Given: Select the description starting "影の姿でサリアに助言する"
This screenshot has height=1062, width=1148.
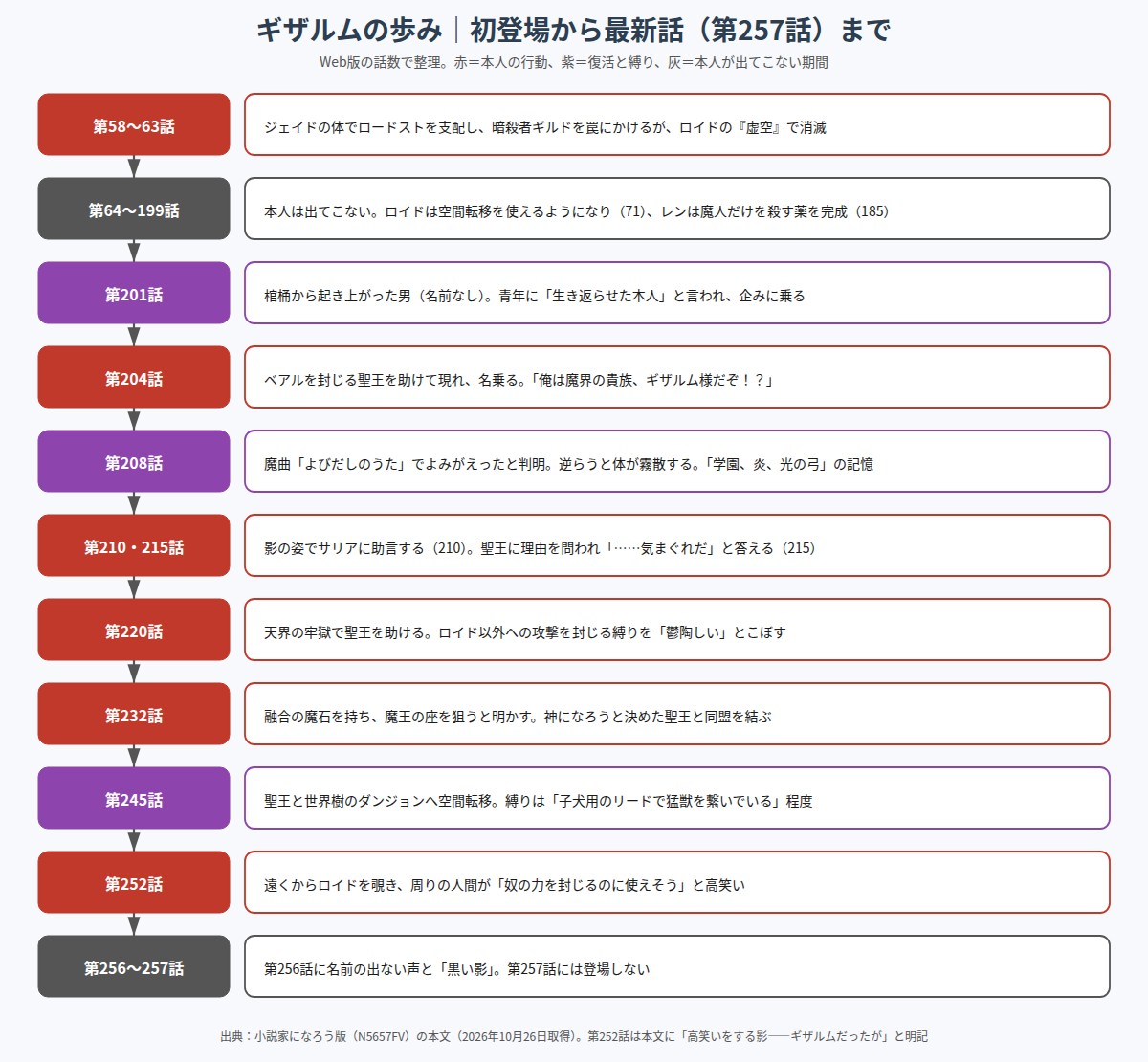Looking at the screenshot, I should tap(677, 545).
